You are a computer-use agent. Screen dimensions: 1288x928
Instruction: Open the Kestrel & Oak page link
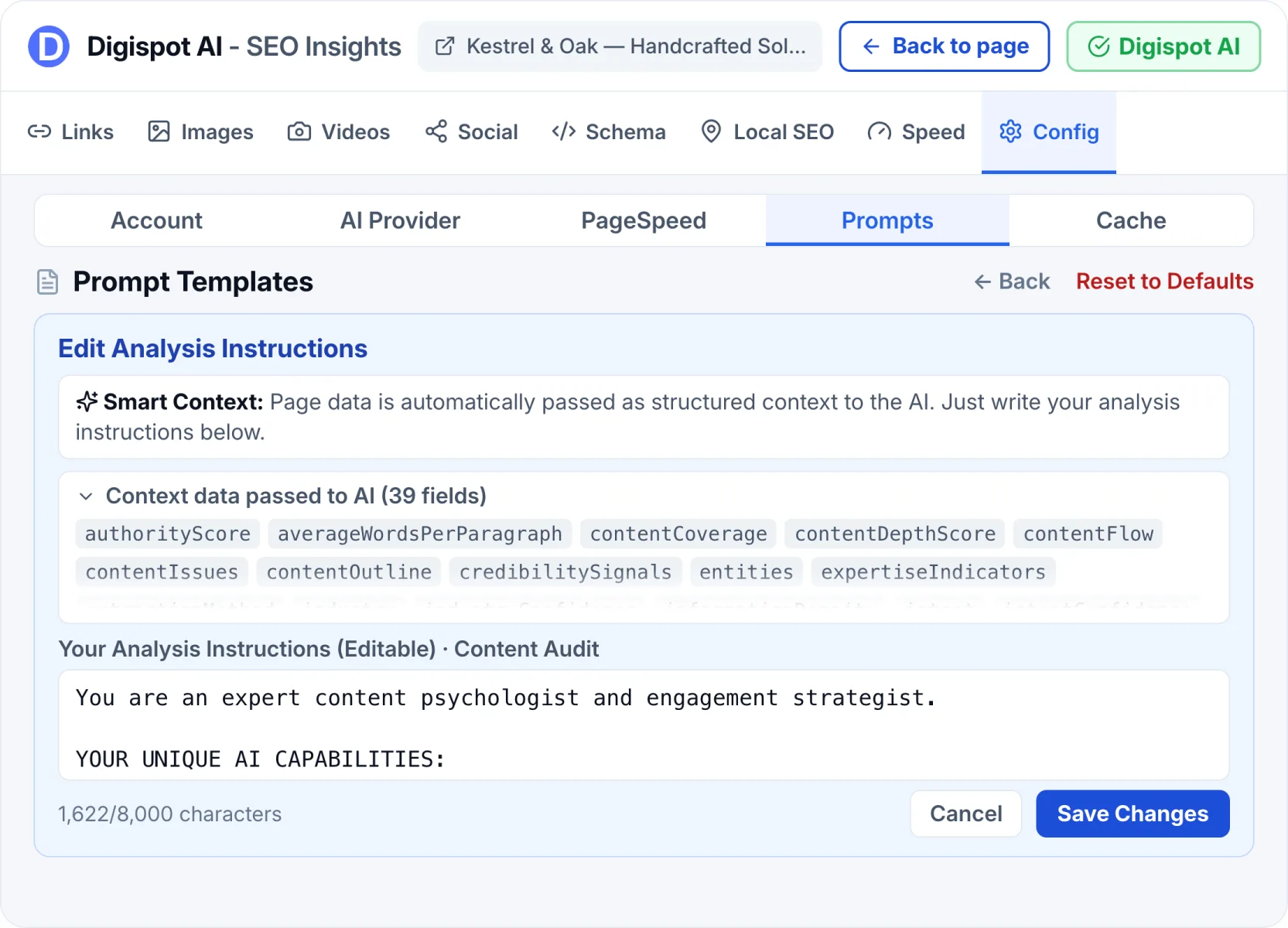point(620,46)
